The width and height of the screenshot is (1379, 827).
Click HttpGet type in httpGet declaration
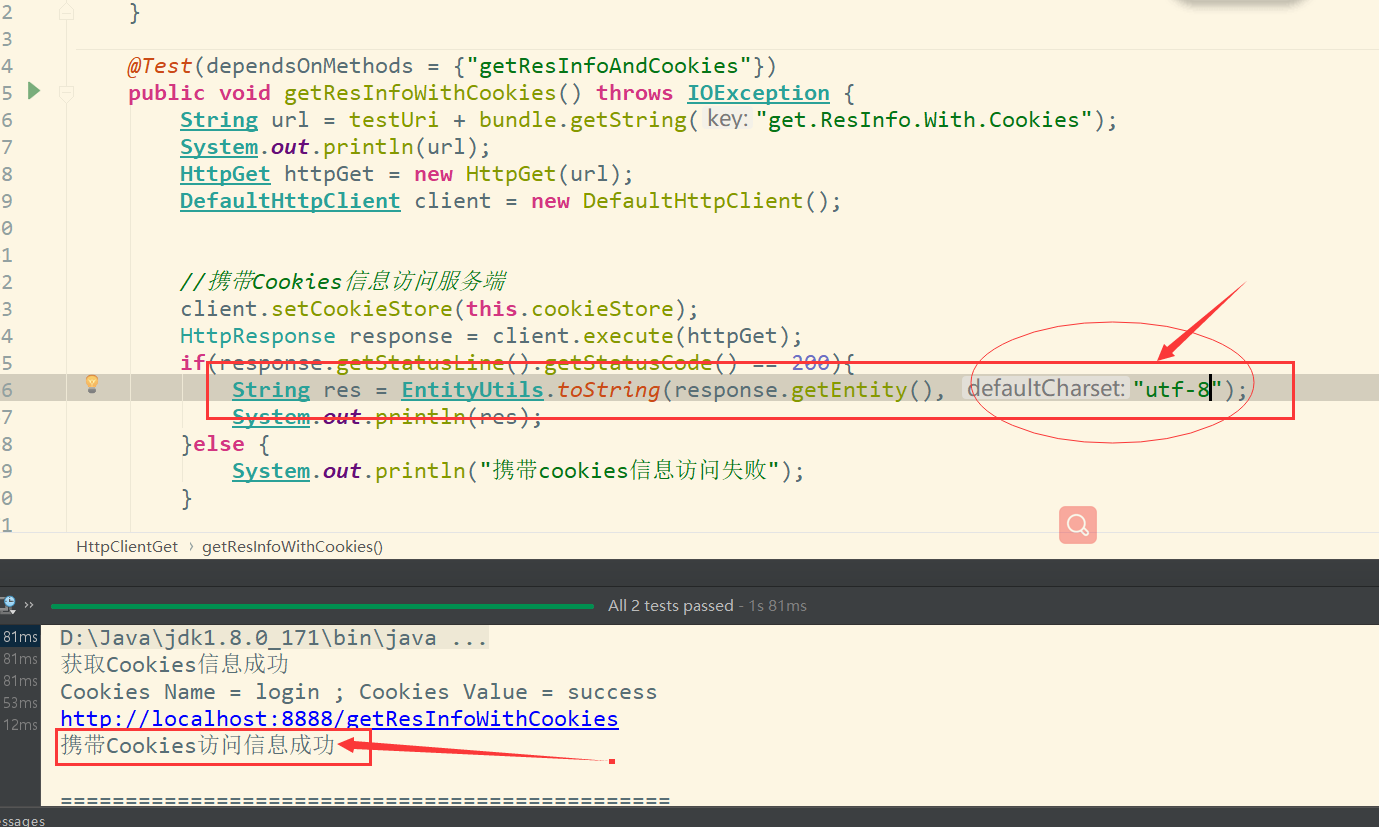[x=225, y=174]
